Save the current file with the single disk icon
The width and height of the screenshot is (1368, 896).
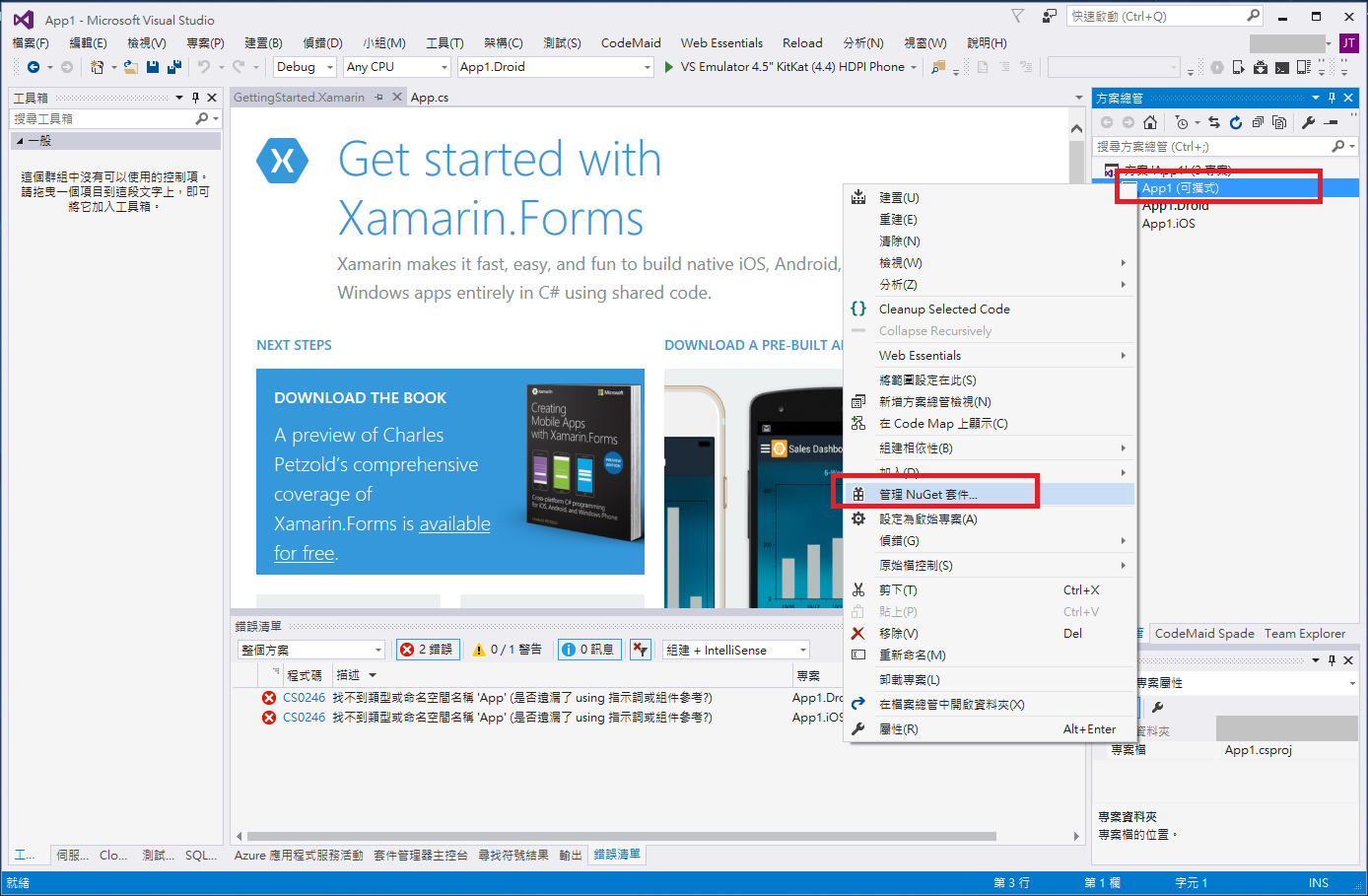click(x=153, y=67)
